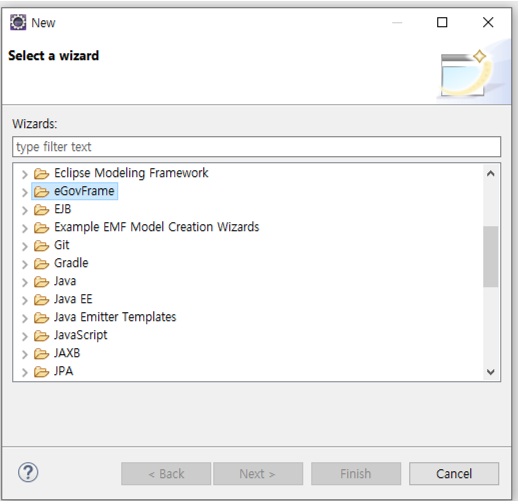Expand the eGovFrame category

point(25,192)
